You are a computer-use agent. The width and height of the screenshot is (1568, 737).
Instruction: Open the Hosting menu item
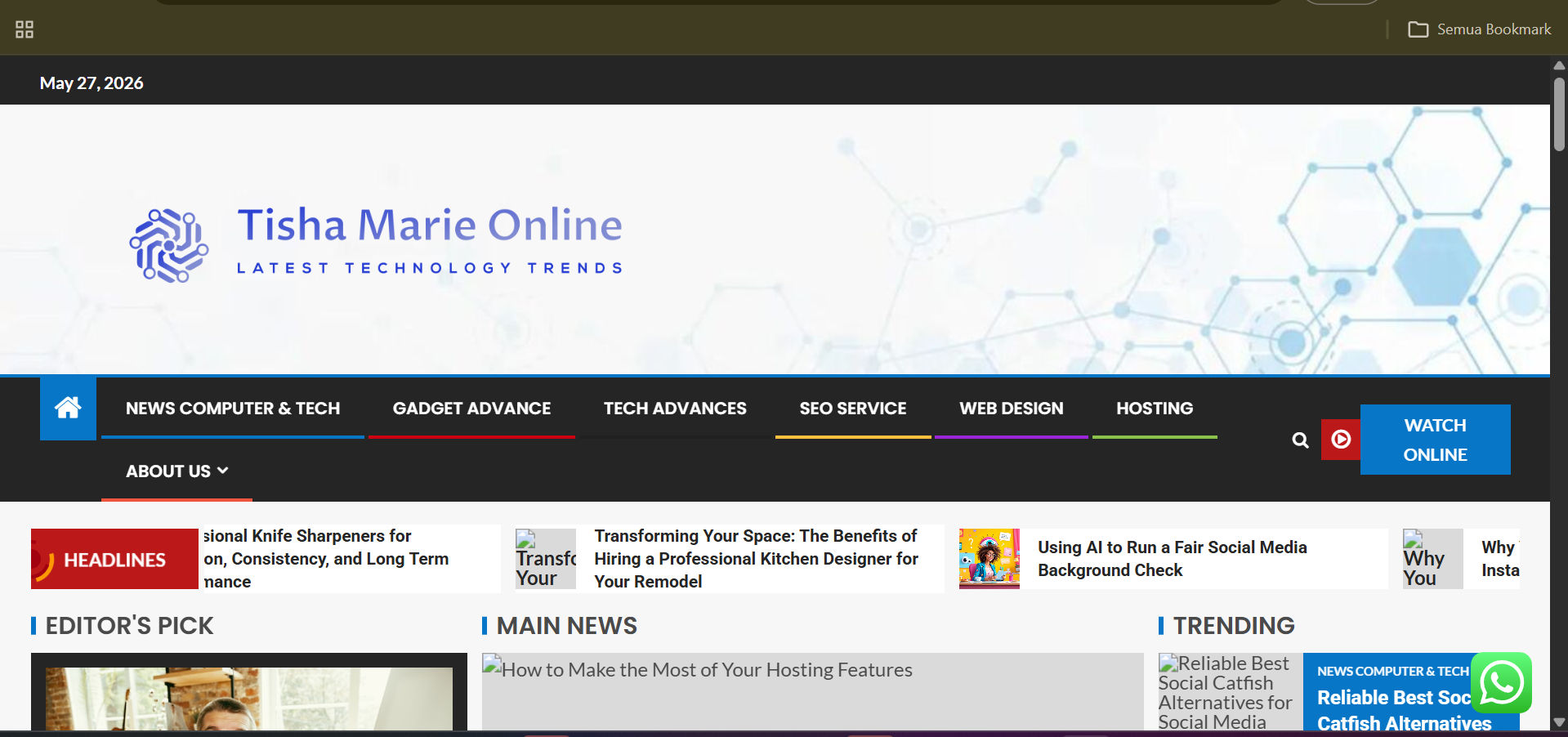point(1155,409)
